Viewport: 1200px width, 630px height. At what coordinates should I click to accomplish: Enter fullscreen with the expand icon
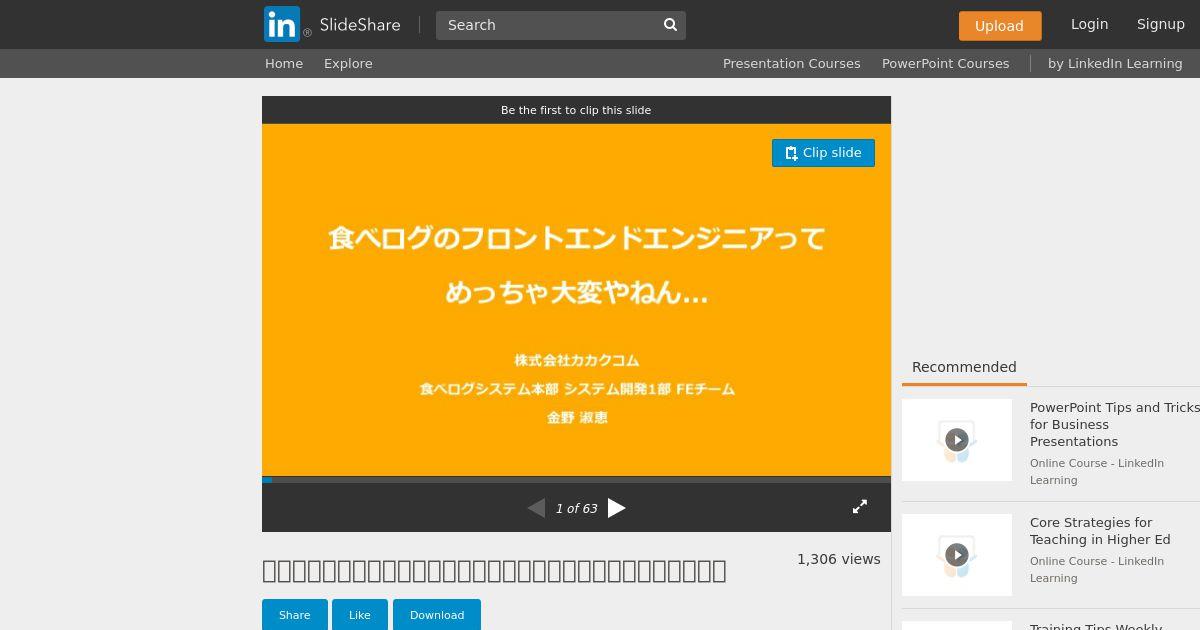click(x=860, y=507)
